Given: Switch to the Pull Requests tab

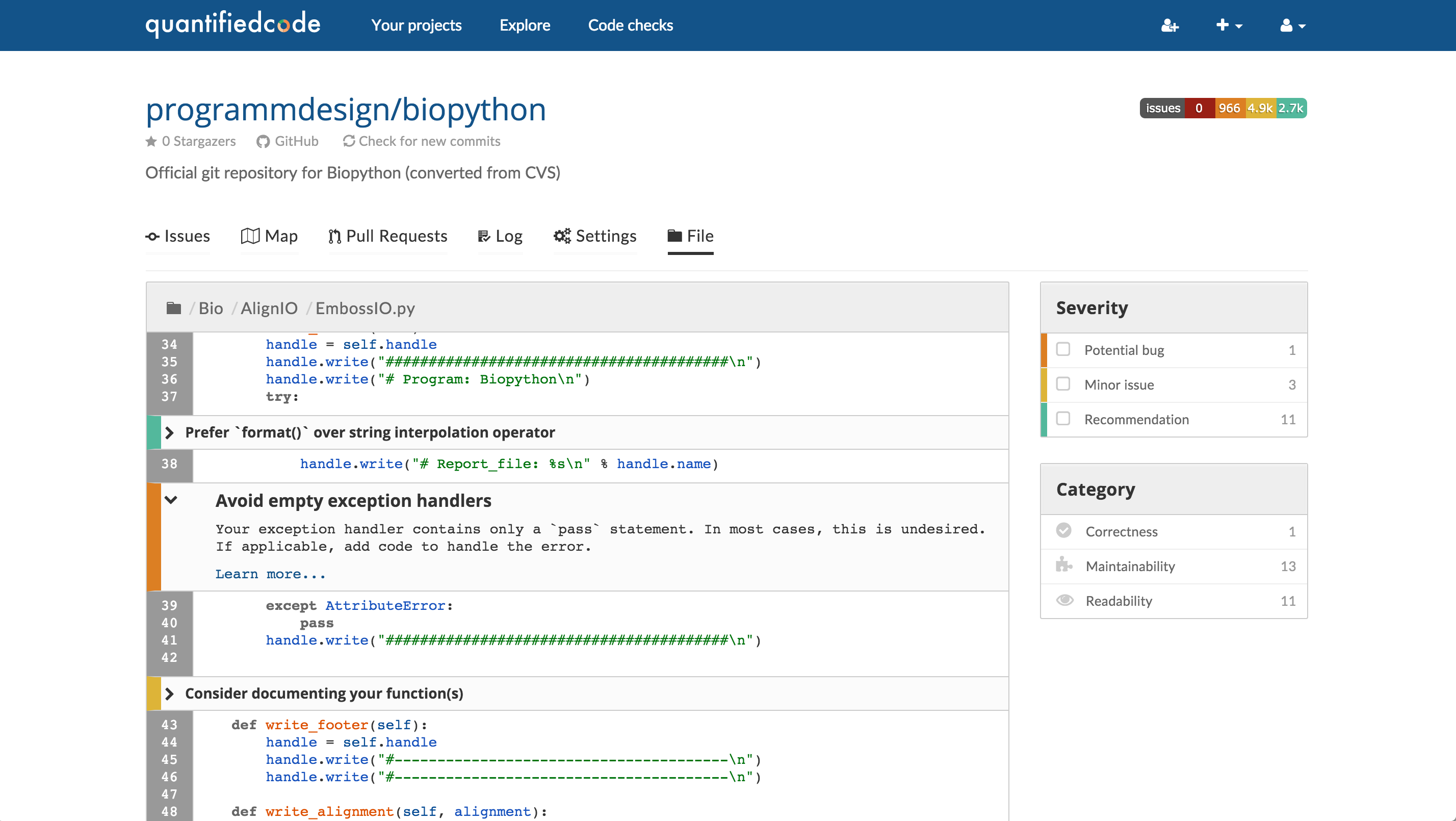Looking at the screenshot, I should point(388,236).
